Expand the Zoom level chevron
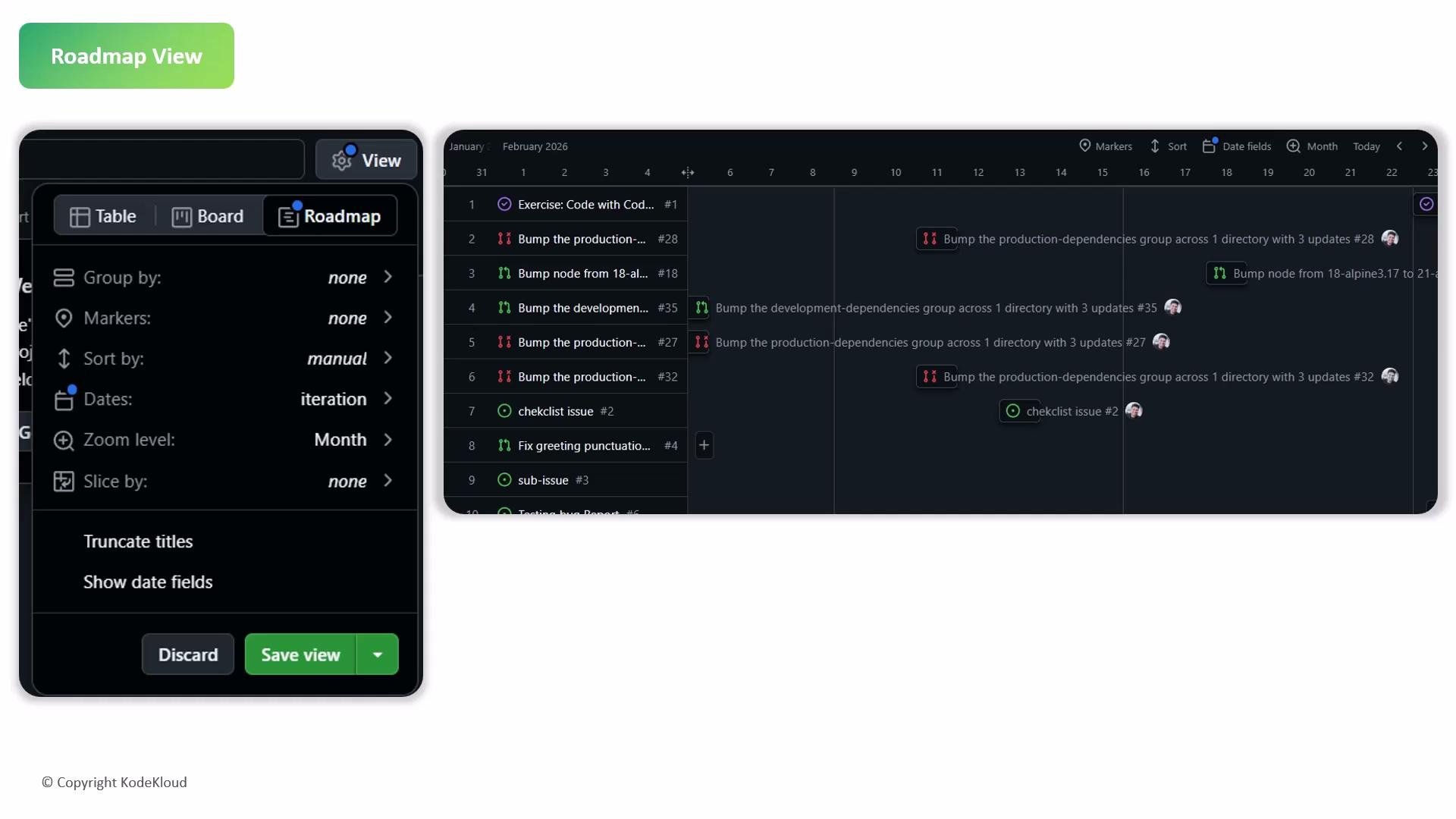This screenshot has width=1456, height=819. [x=388, y=439]
